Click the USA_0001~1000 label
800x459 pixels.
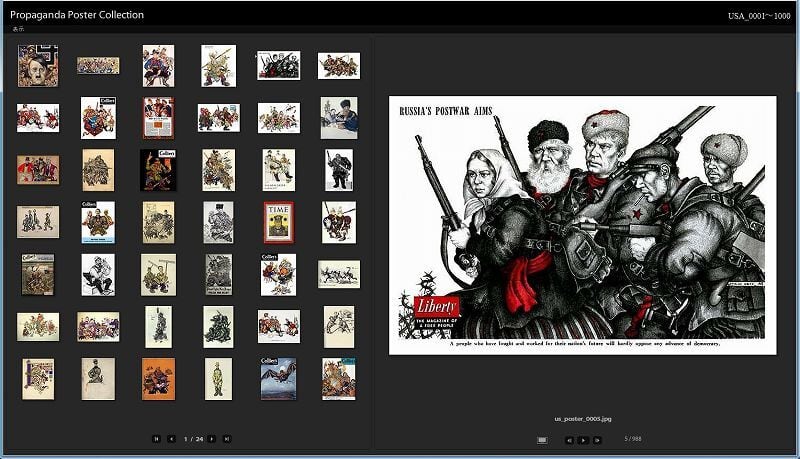pos(759,16)
